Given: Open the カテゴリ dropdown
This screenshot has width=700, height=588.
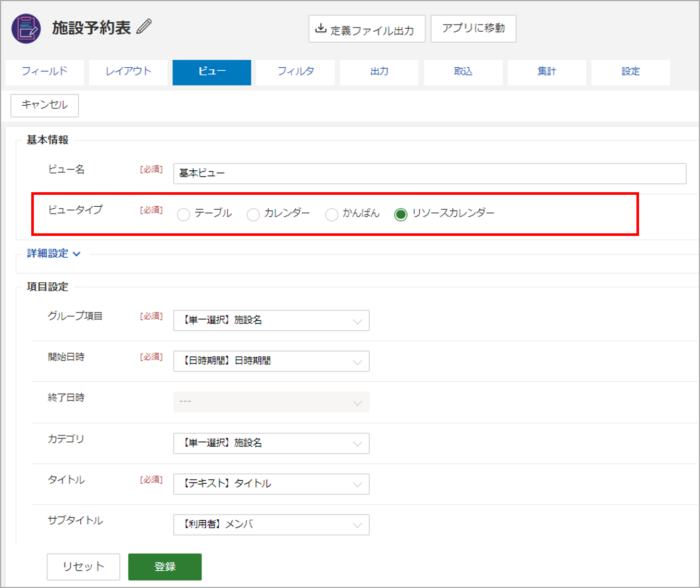Looking at the screenshot, I should coord(271,443).
